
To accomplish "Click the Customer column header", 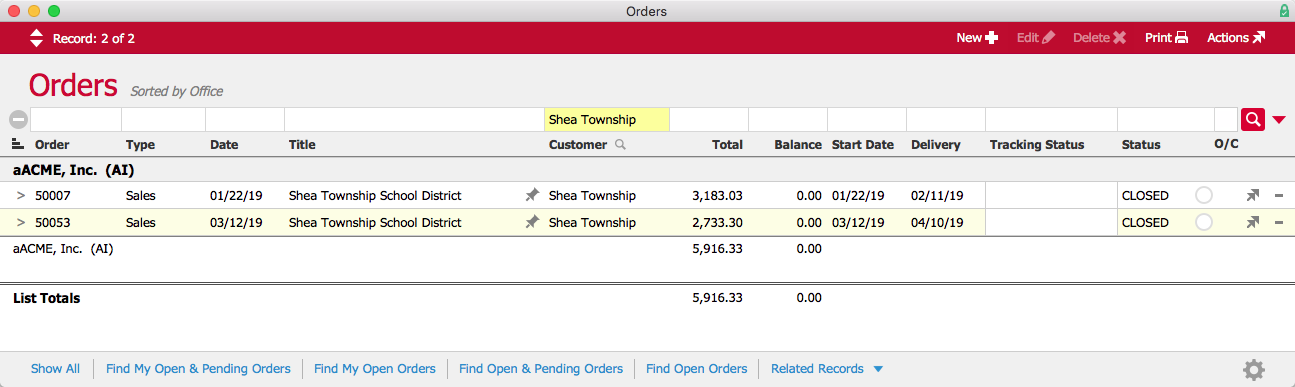I will [x=578, y=145].
